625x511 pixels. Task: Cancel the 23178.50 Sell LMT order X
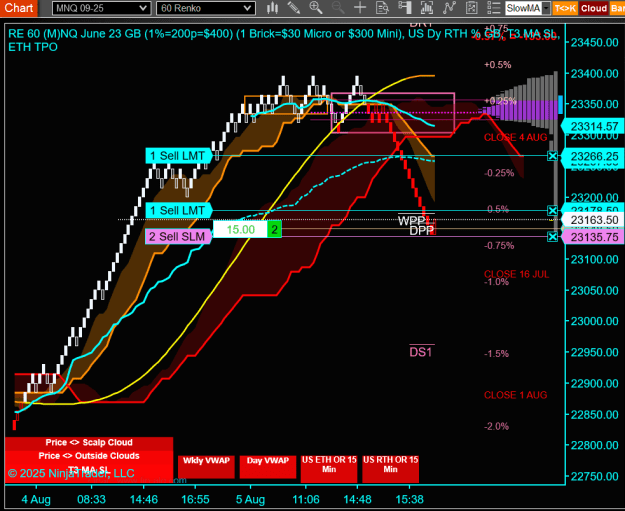pyautogui.click(x=552, y=210)
